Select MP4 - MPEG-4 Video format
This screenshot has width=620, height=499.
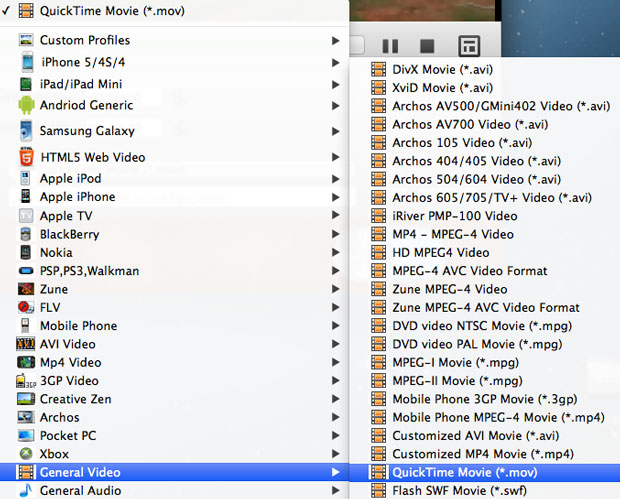(485, 234)
